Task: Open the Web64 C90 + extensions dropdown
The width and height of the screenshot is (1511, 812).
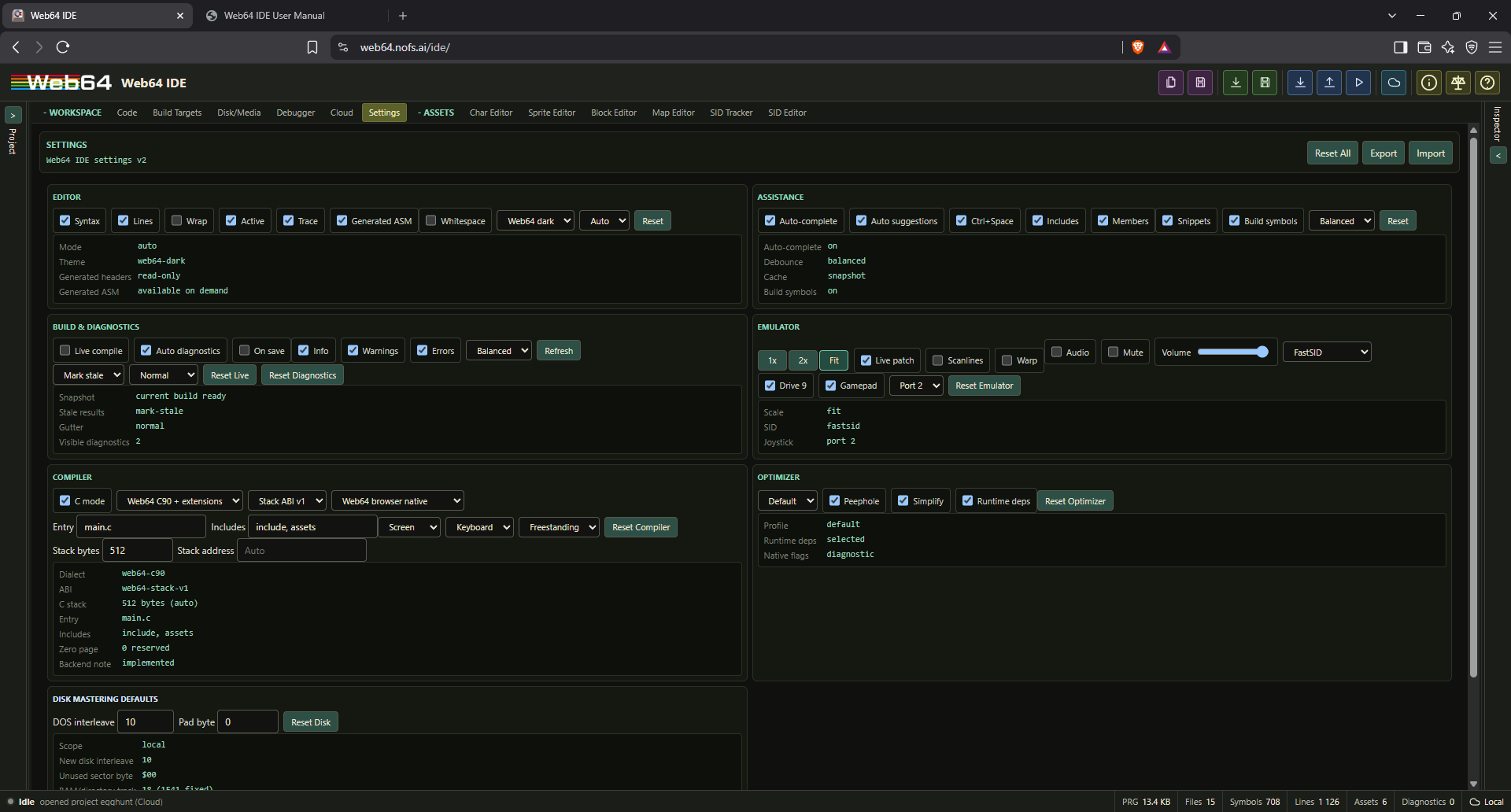Action: pos(179,501)
